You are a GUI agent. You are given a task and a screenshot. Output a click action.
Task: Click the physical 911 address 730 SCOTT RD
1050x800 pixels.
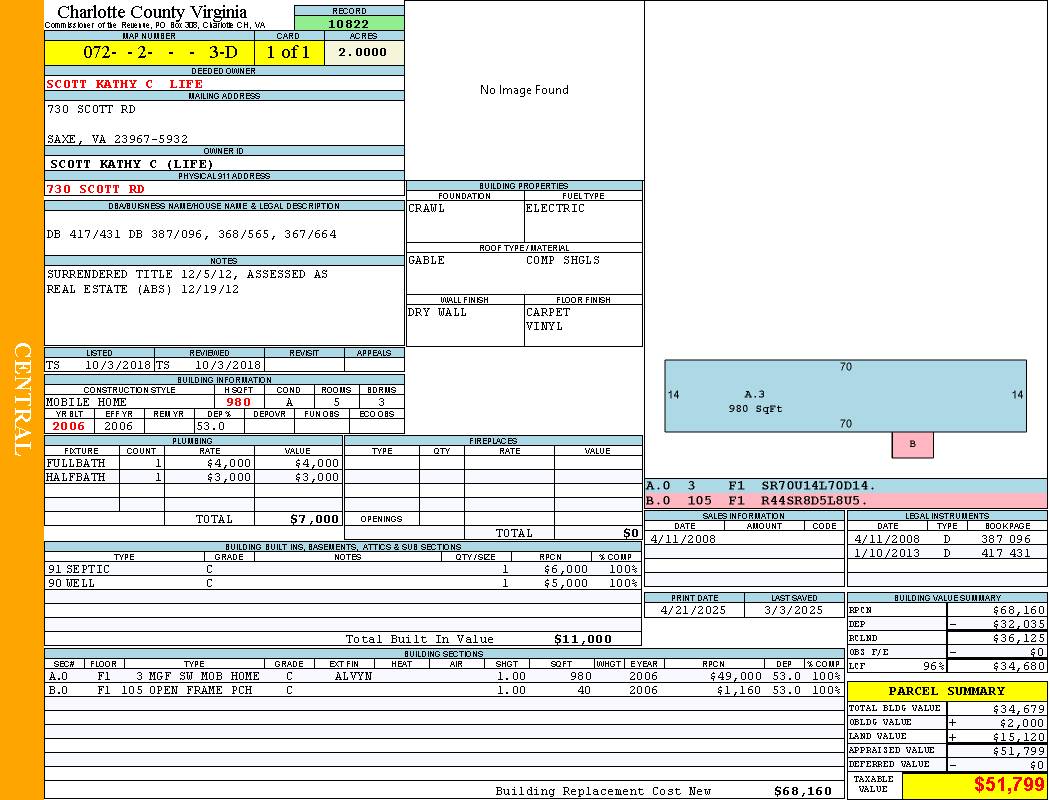point(96,188)
